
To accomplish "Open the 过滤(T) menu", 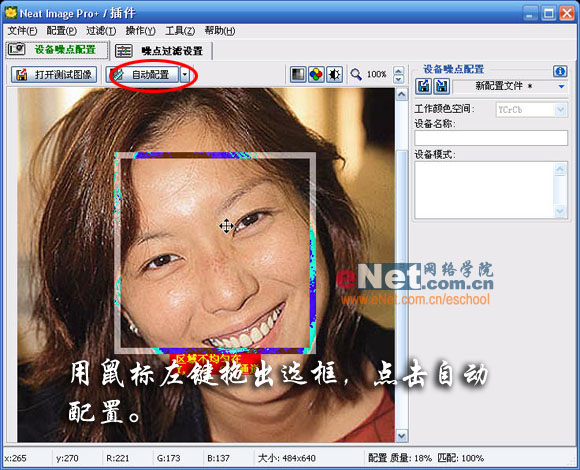I will pyautogui.click(x=101, y=31).
